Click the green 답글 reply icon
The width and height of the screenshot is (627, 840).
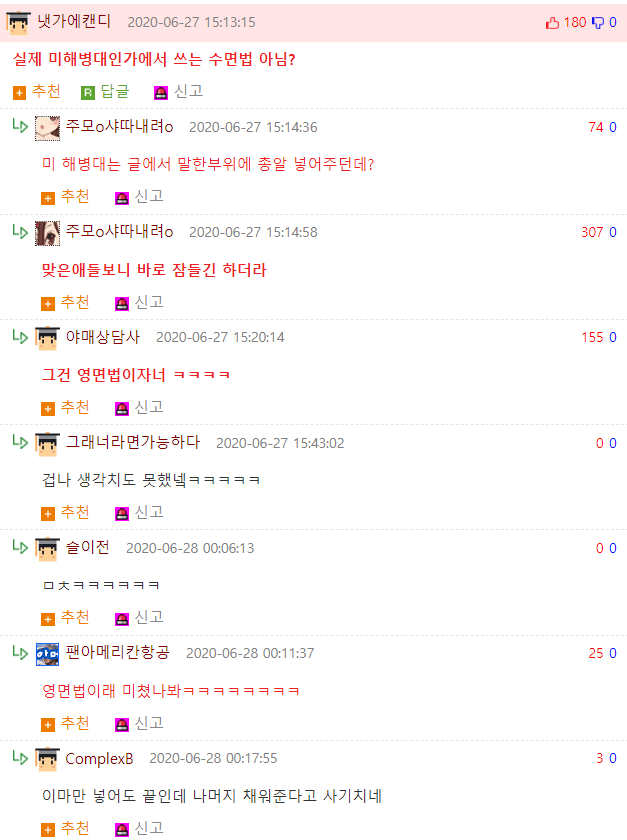click(87, 93)
